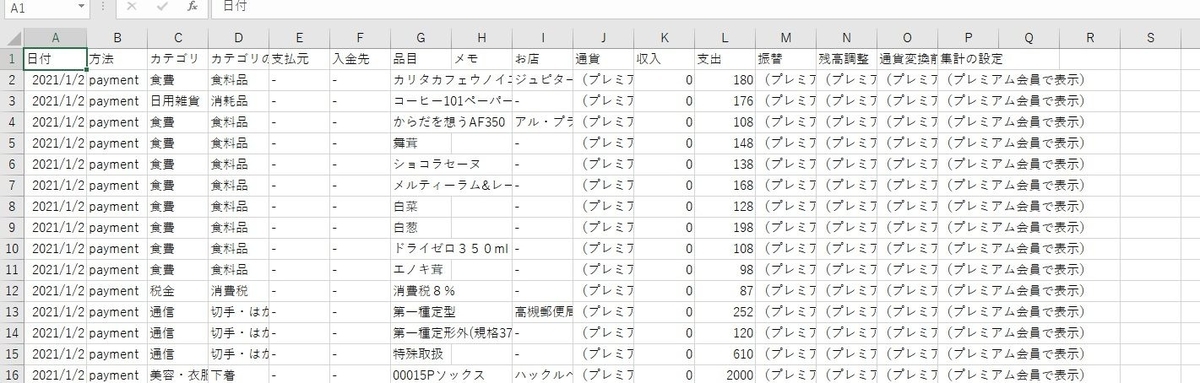Click the expense value 610 cell
This screenshot has height=383, width=1200.
725,353
